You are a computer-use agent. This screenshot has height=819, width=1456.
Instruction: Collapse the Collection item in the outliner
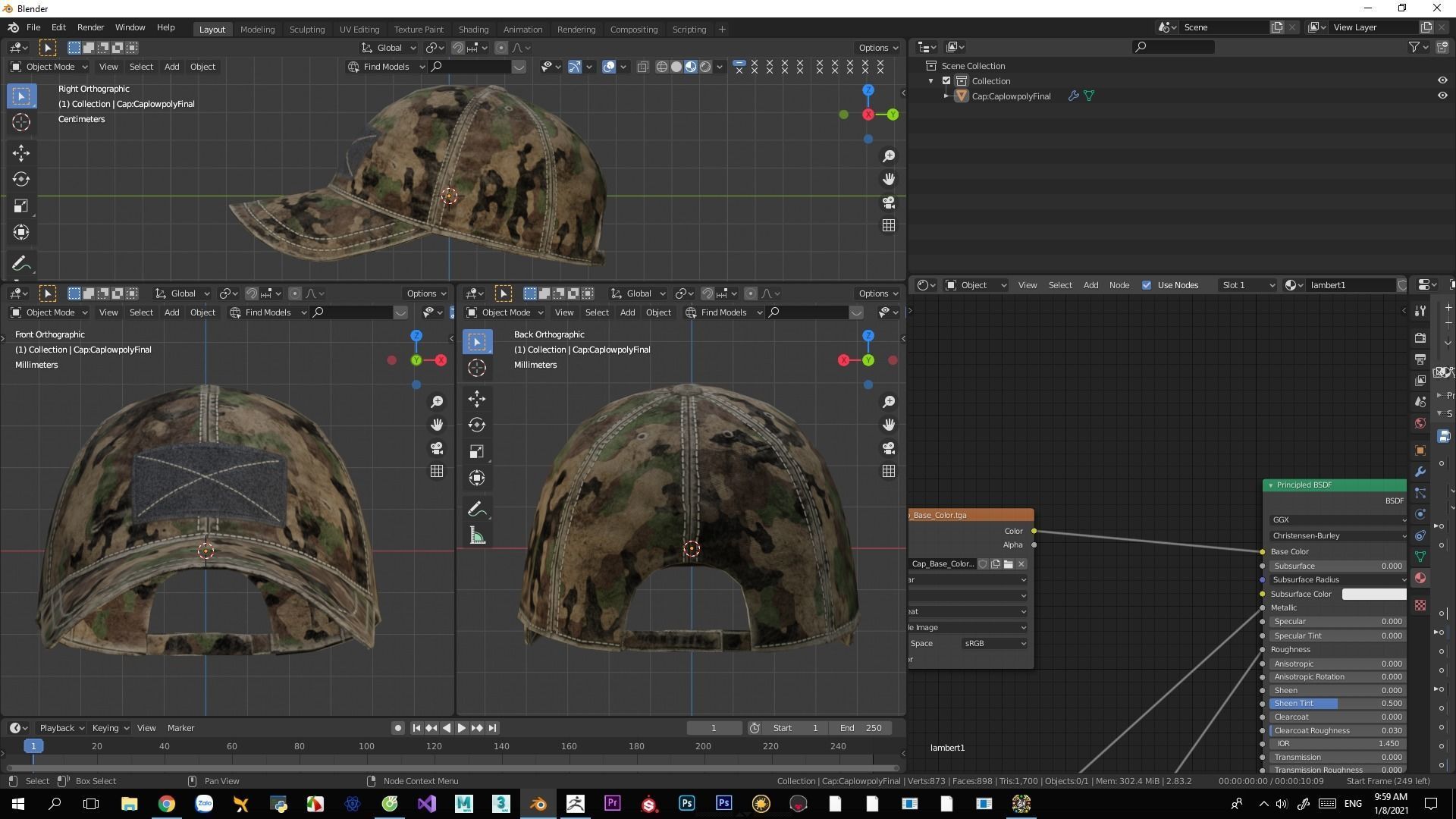[930, 80]
